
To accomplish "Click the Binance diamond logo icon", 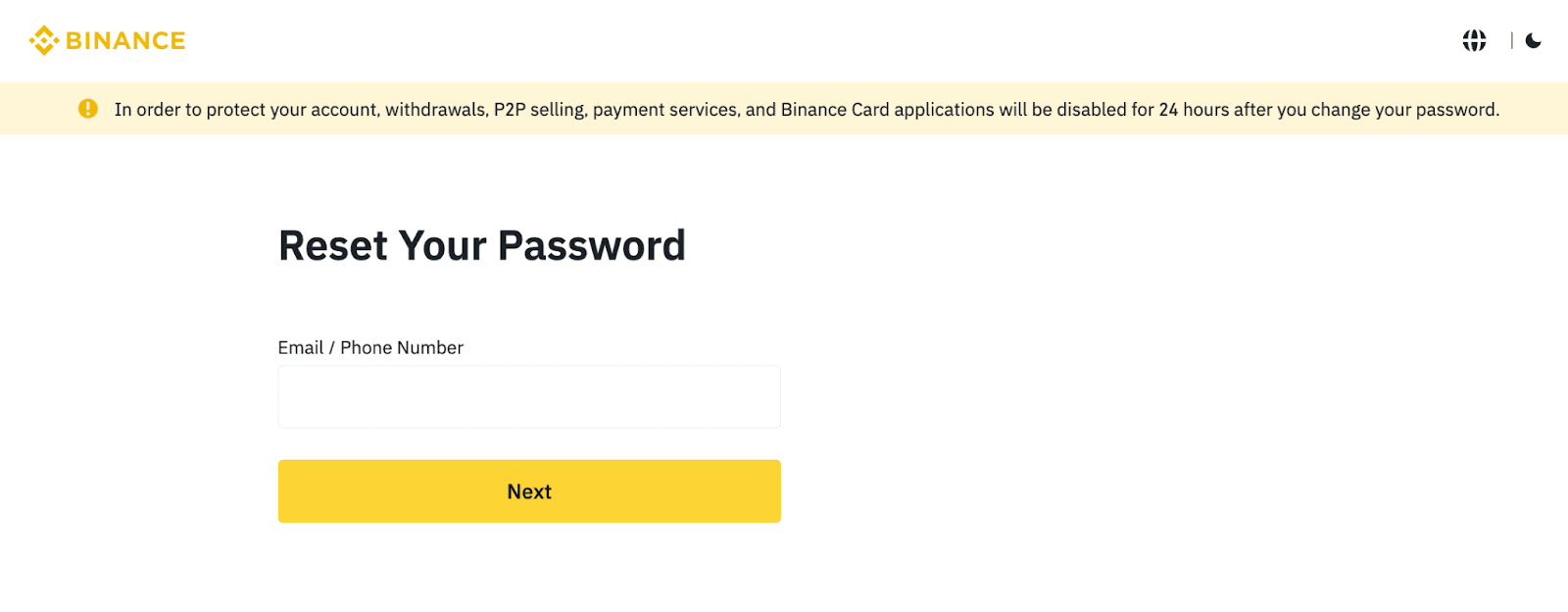I will (x=44, y=40).
